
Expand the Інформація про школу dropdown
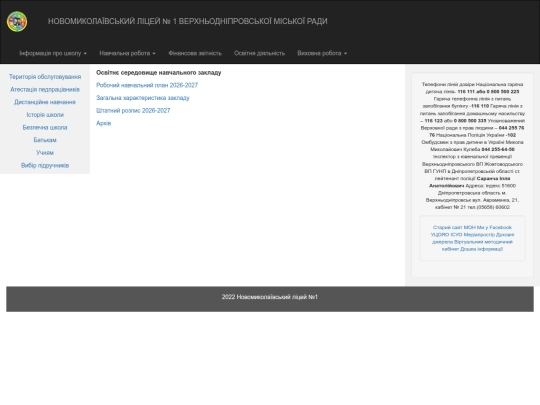pos(53,53)
